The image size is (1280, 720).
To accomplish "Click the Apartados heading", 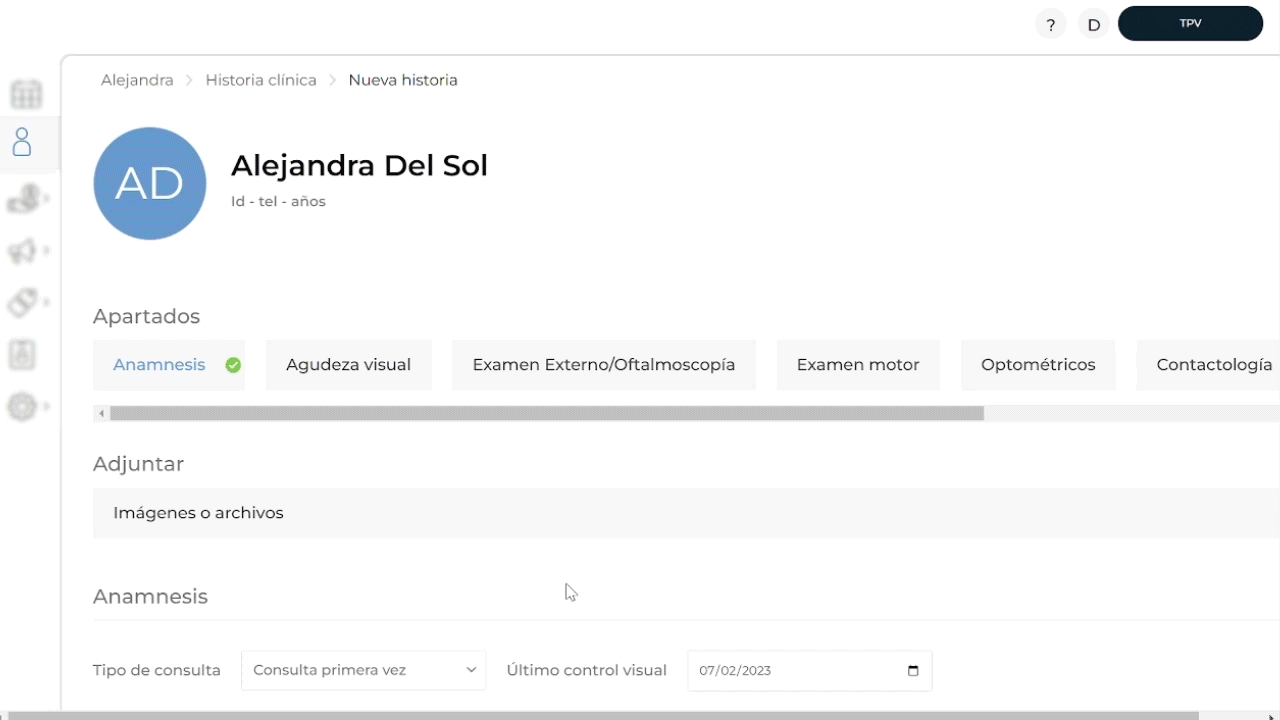I will [146, 317].
